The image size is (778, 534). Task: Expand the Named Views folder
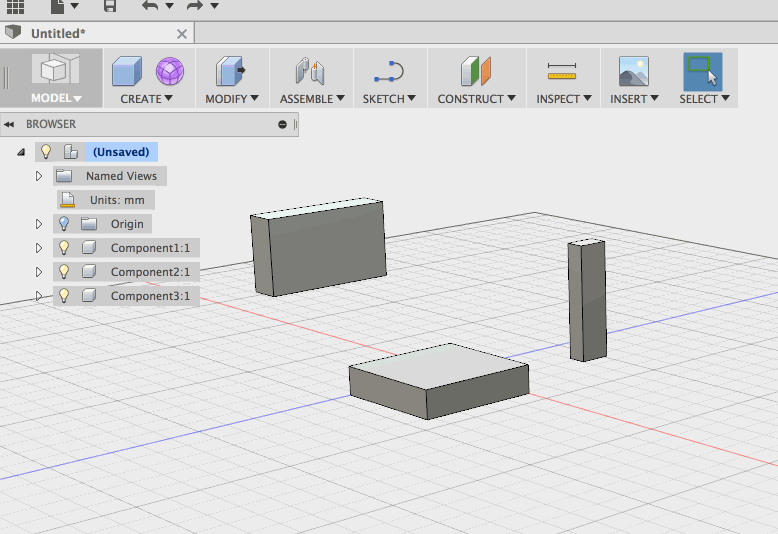[39, 176]
